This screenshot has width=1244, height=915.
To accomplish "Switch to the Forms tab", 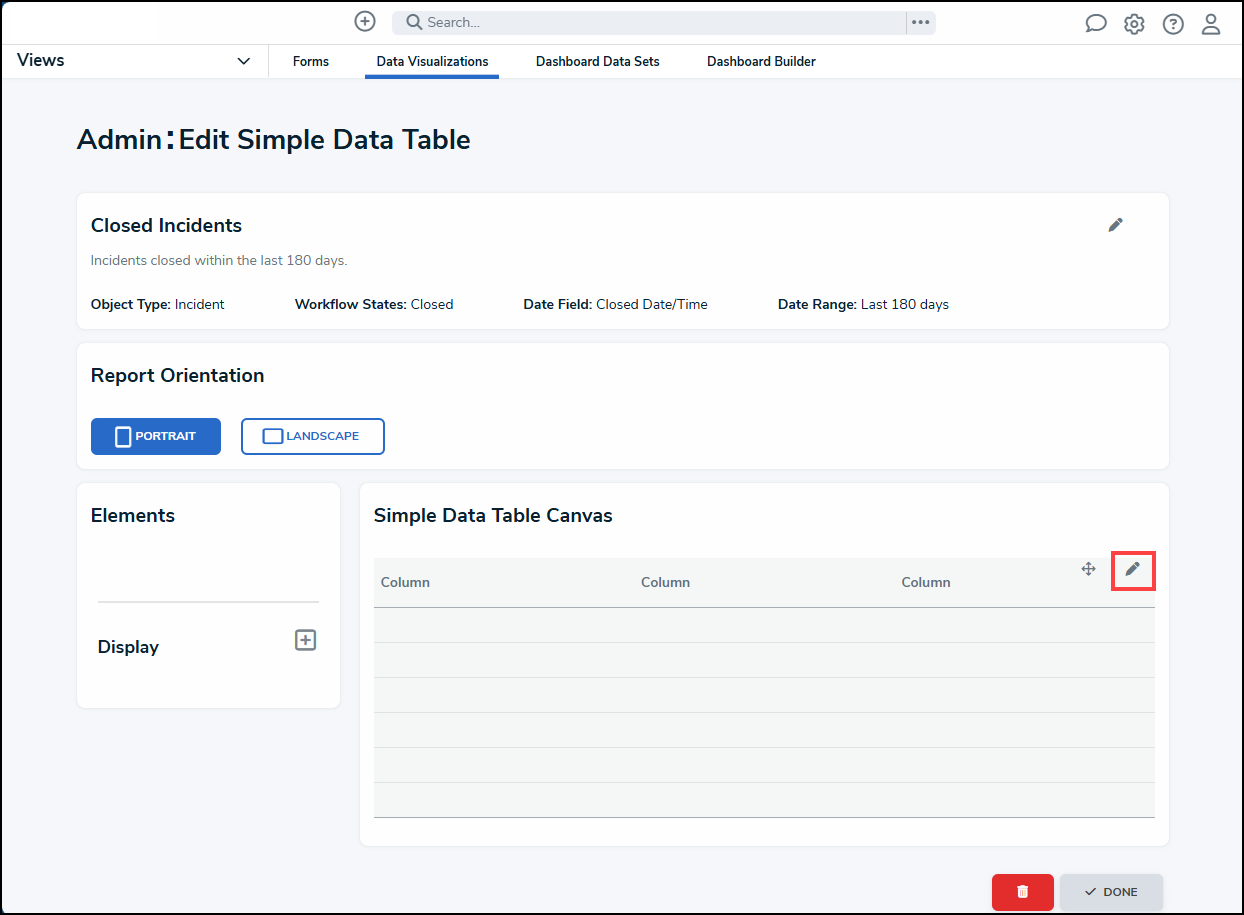I will 311,62.
